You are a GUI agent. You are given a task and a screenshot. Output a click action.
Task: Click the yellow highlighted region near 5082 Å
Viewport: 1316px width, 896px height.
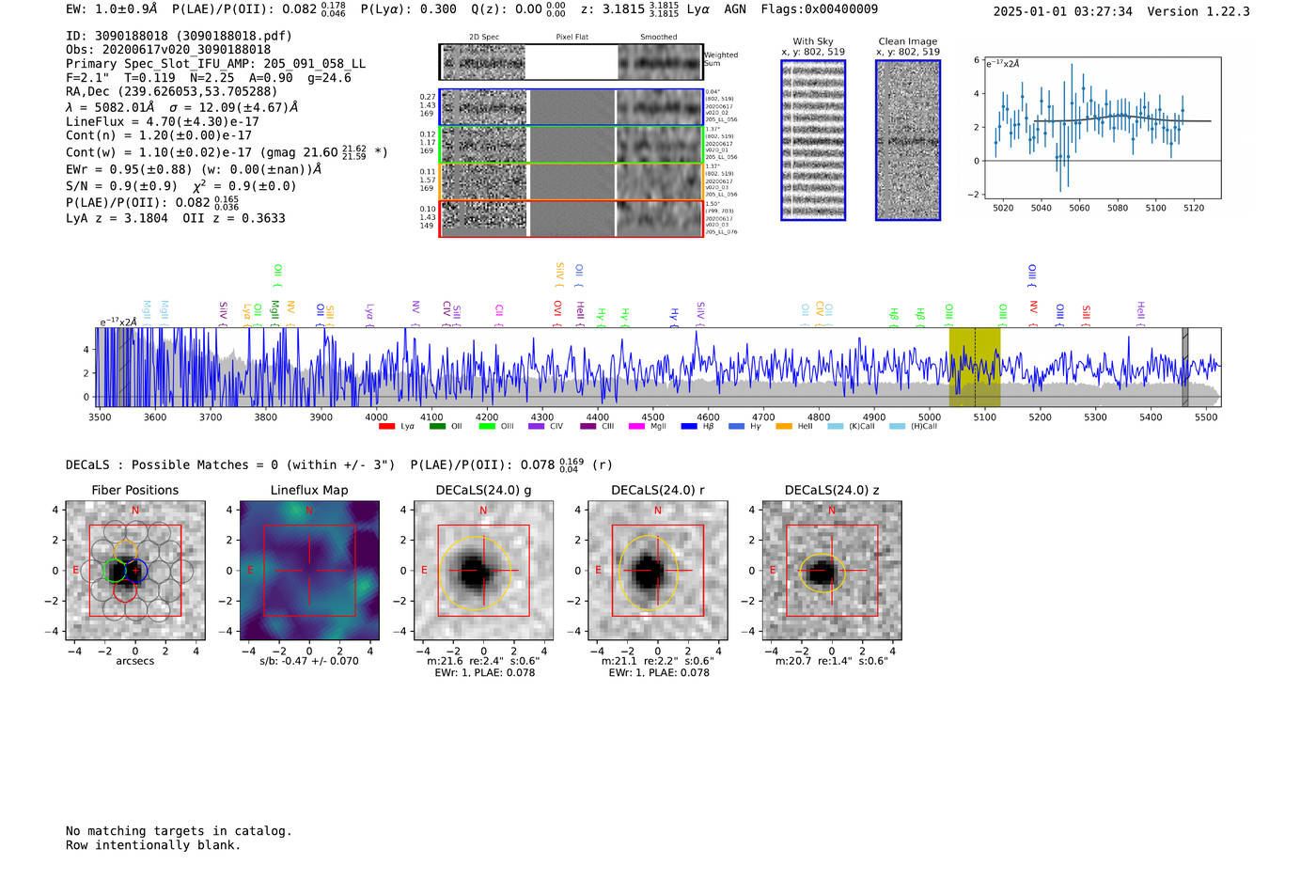975,368
